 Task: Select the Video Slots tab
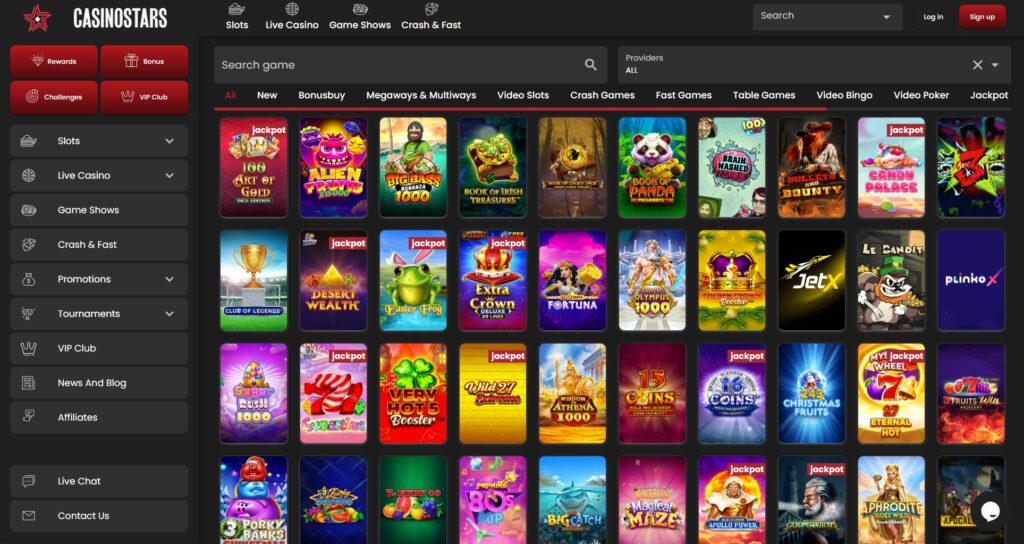pyautogui.click(x=523, y=95)
